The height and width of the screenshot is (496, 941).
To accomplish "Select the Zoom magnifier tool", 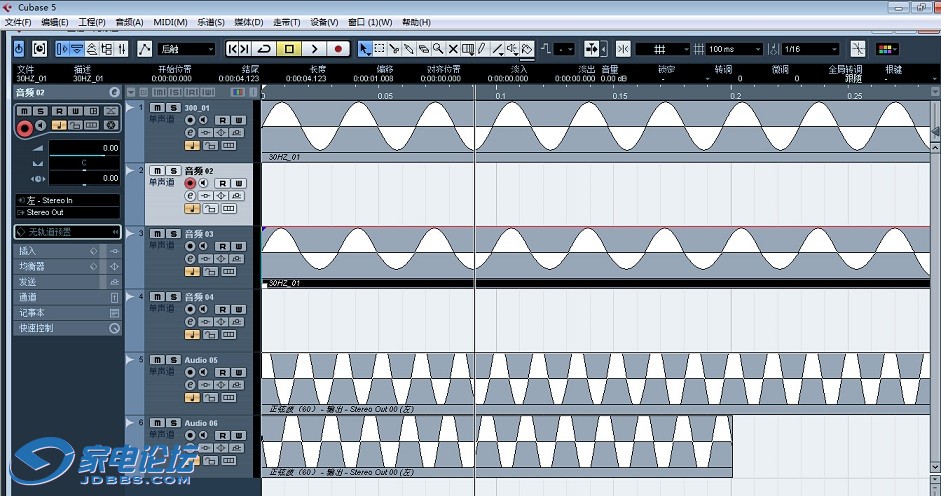I will 438,49.
